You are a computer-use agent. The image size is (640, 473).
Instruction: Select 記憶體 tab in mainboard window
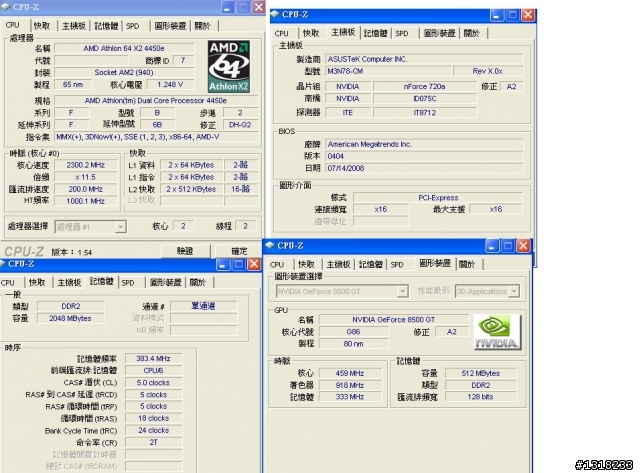[376, 33]
